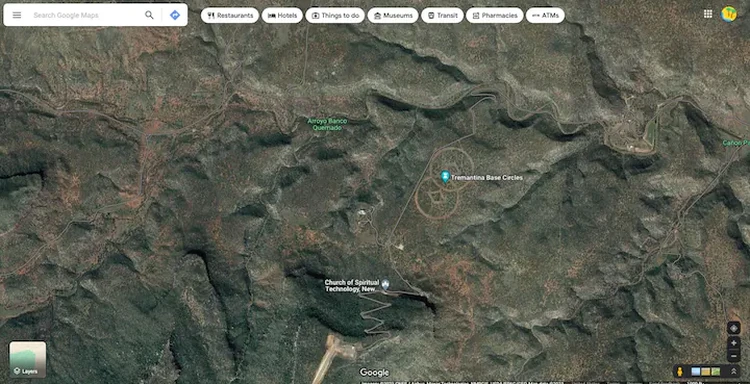Zoom out with the minus button

pyautogui.click(x=733, y=356)
